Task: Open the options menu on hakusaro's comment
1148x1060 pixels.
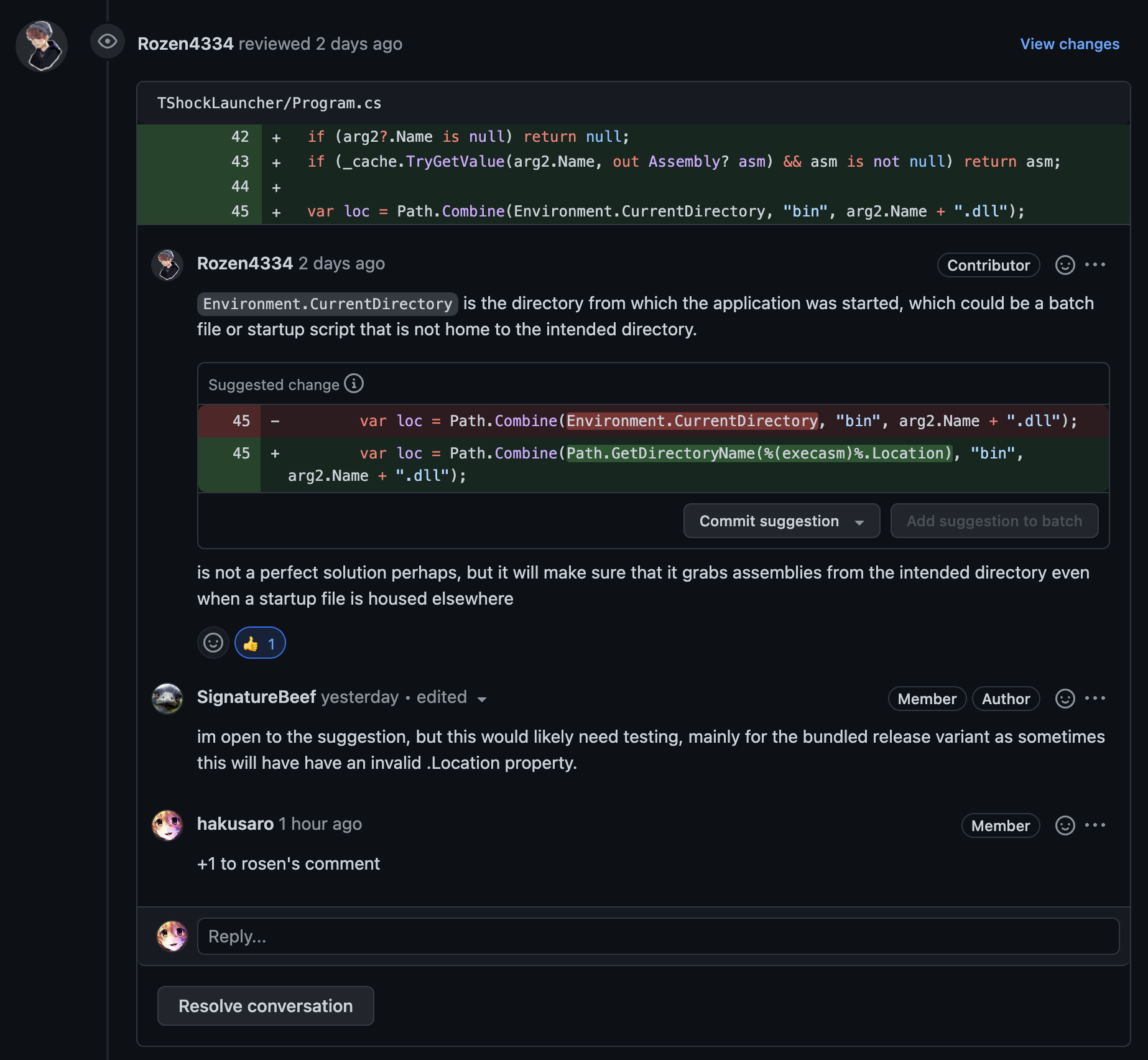Action: pyautogui.click(x=1096, y=825)
